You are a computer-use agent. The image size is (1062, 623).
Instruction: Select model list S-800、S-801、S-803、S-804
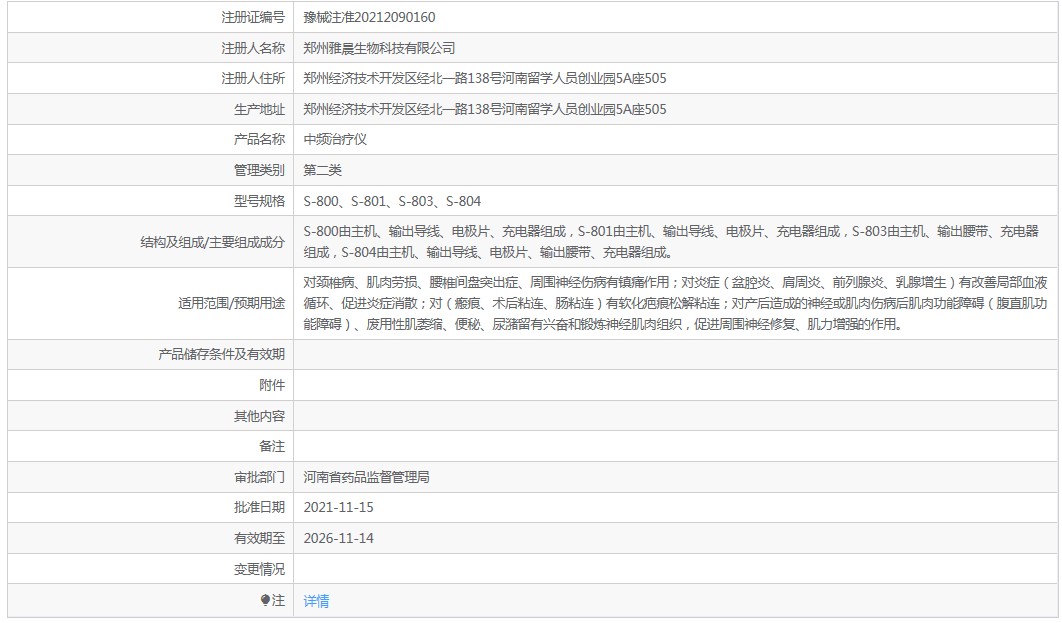(392, 201)
